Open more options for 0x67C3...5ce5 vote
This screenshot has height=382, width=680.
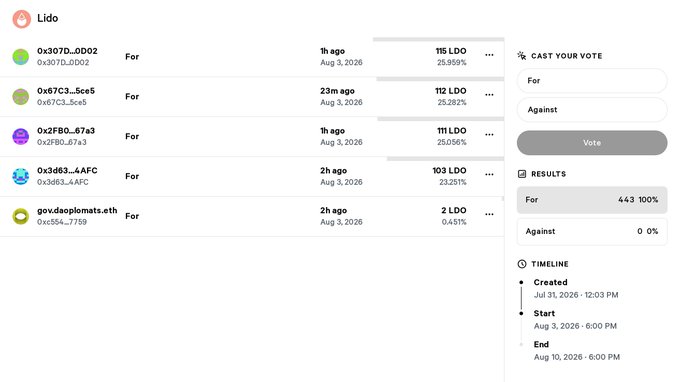(x=489, y=95)
